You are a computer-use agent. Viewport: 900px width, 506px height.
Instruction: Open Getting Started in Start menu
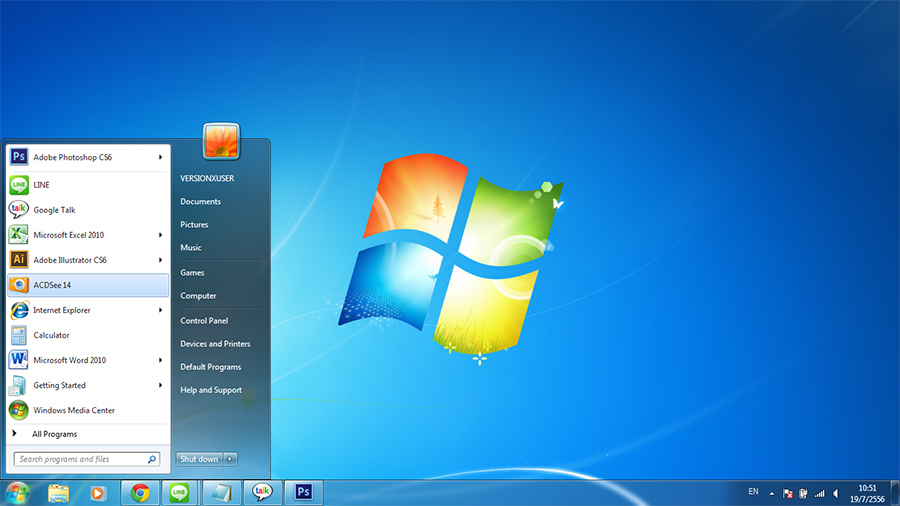pos(88,385)
